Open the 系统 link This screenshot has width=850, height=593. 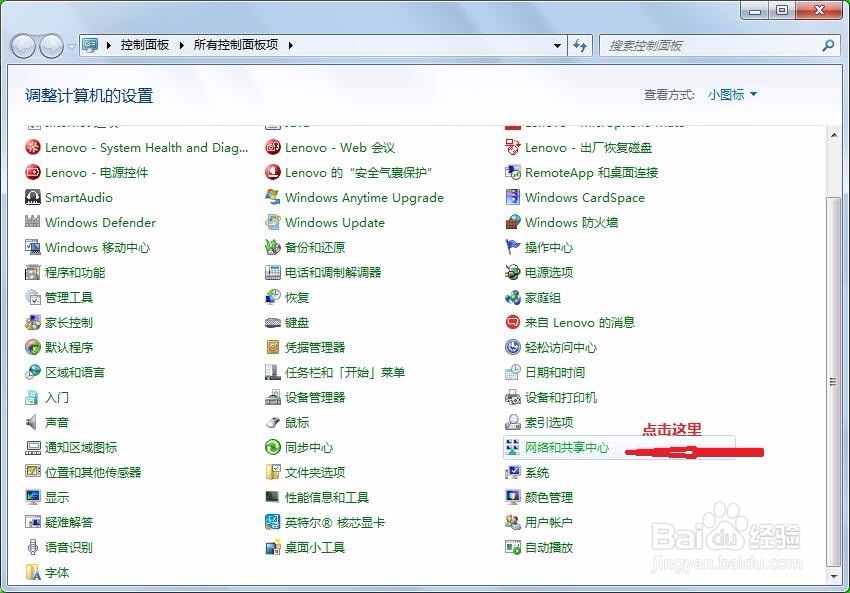(x=537, y=472)
